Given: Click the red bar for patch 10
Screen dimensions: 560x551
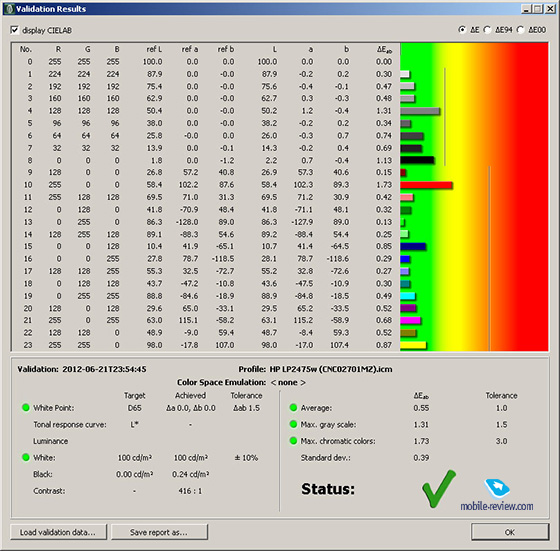Looking at the screenshot, I should pyautogui.click(x=426, y=185).
